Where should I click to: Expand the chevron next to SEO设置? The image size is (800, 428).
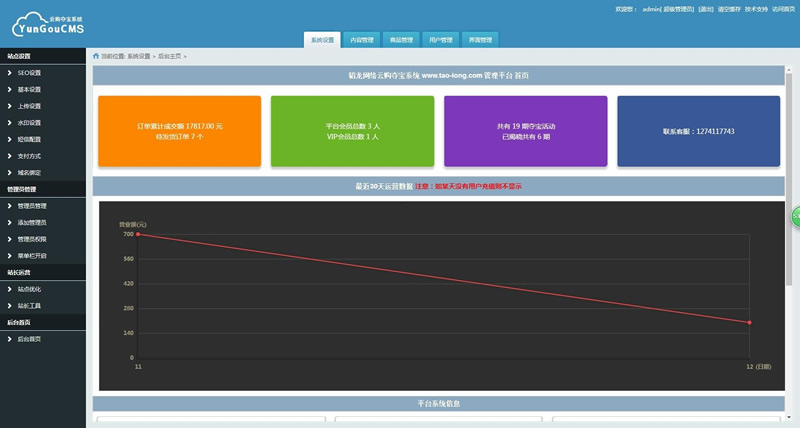[x=10, y=73]
